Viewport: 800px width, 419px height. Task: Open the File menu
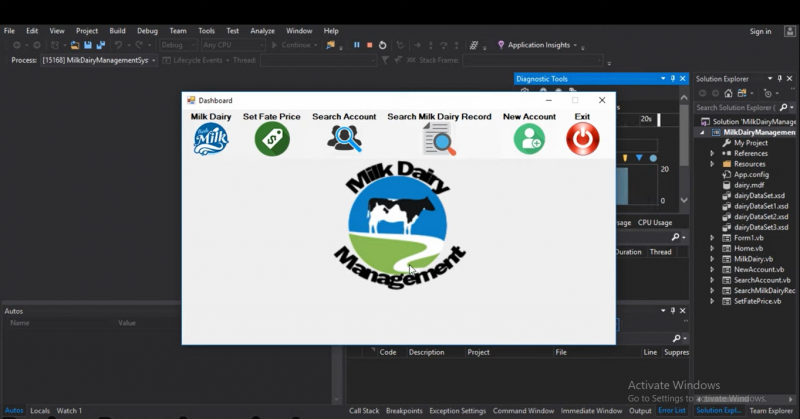[9, 31]
